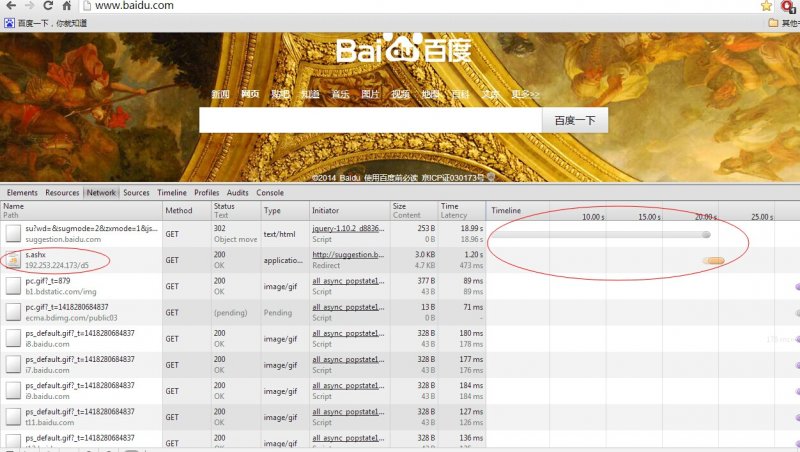Open the 百度一下，你就知道 bookmark
Screen dimensions: 800x452
tap(52, 23)
